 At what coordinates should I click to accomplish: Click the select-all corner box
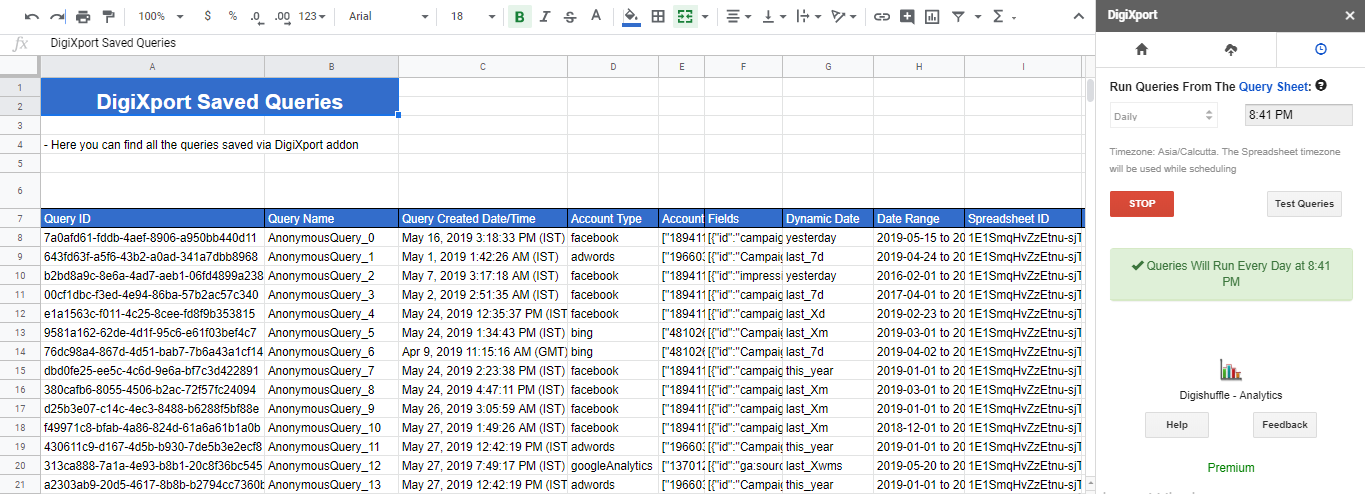pyautogui.click(x=20, y=66)
